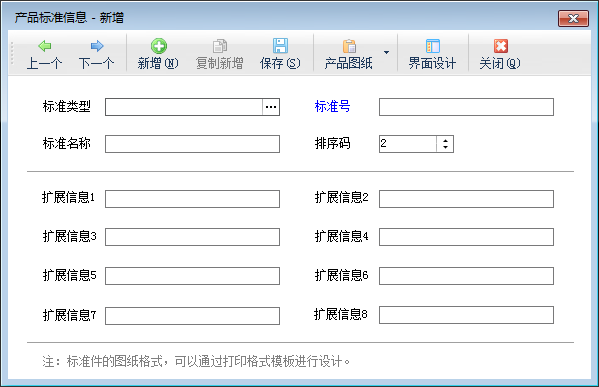599x387 pixels.
Task: Close the 产品标准信息 window
Action: pyautogui.click(x=573, y=18)
